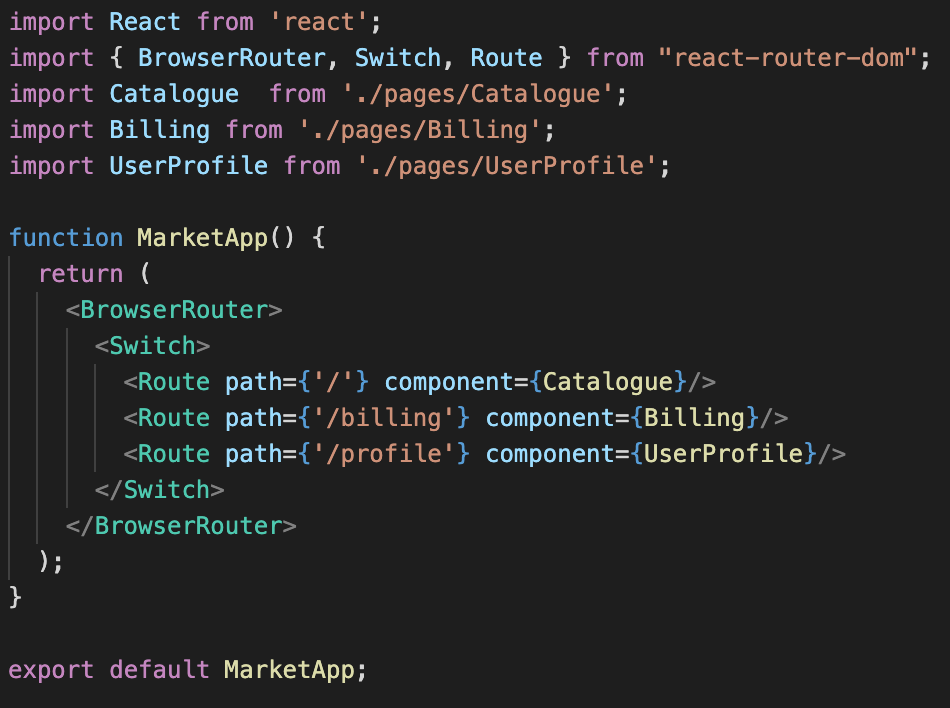Click the opening <BrowserRouter> tag

point(174,310)
